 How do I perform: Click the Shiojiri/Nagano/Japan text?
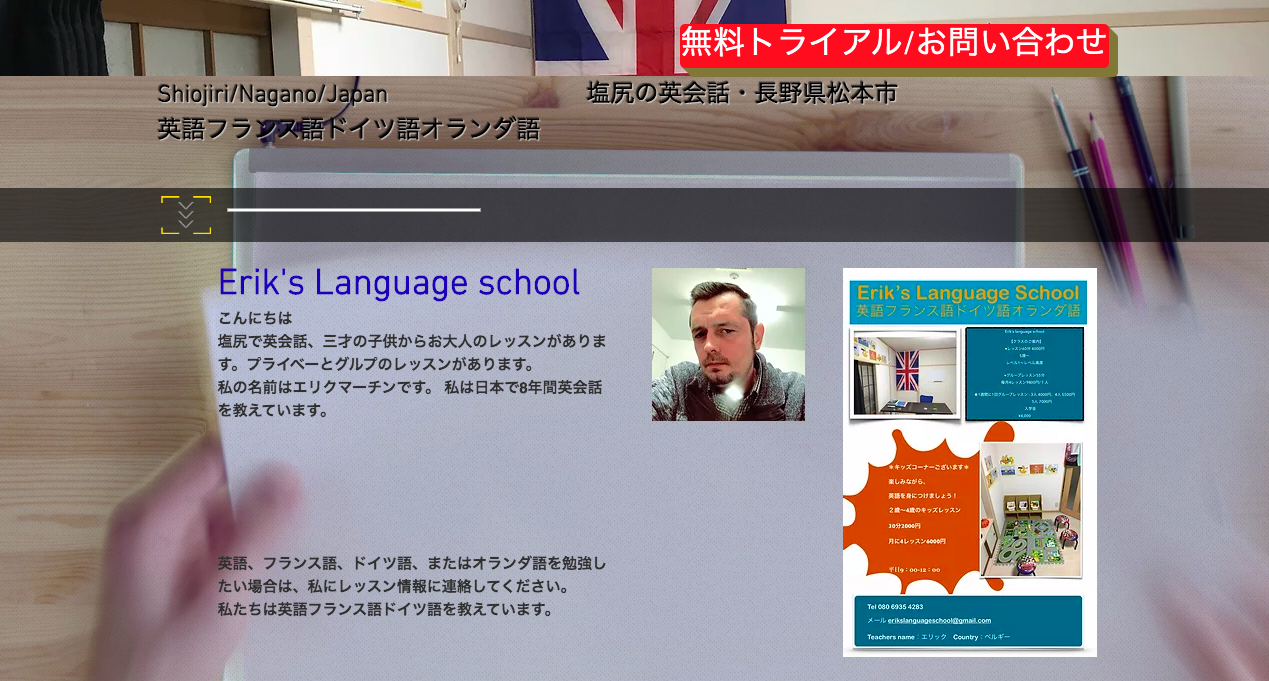272,95
